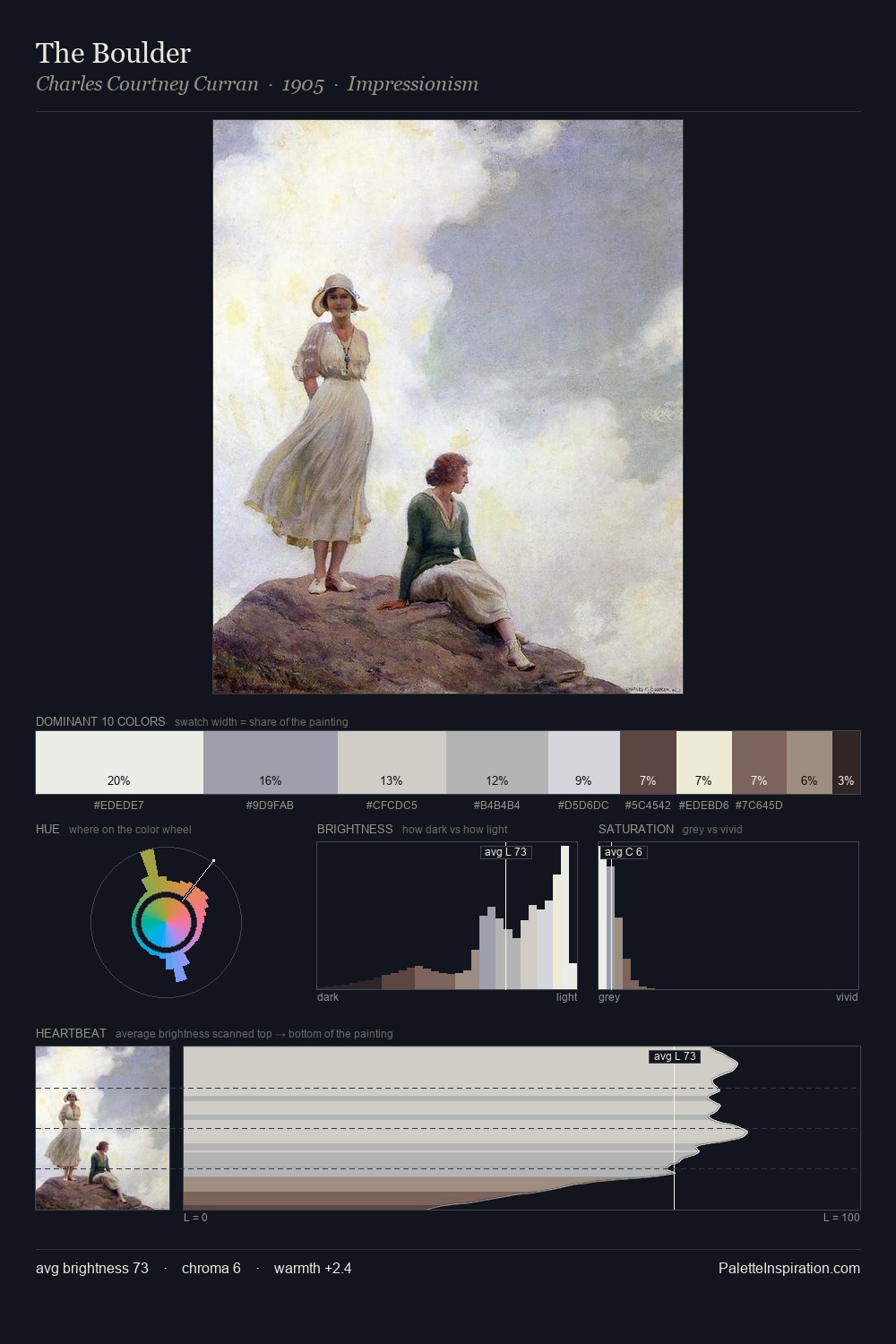Image resolution: width=896 pixels, height=1344 pixels.
Task: Click the 'avg L 73' label in Heartbeat chart
Action: click(675, 1056)
